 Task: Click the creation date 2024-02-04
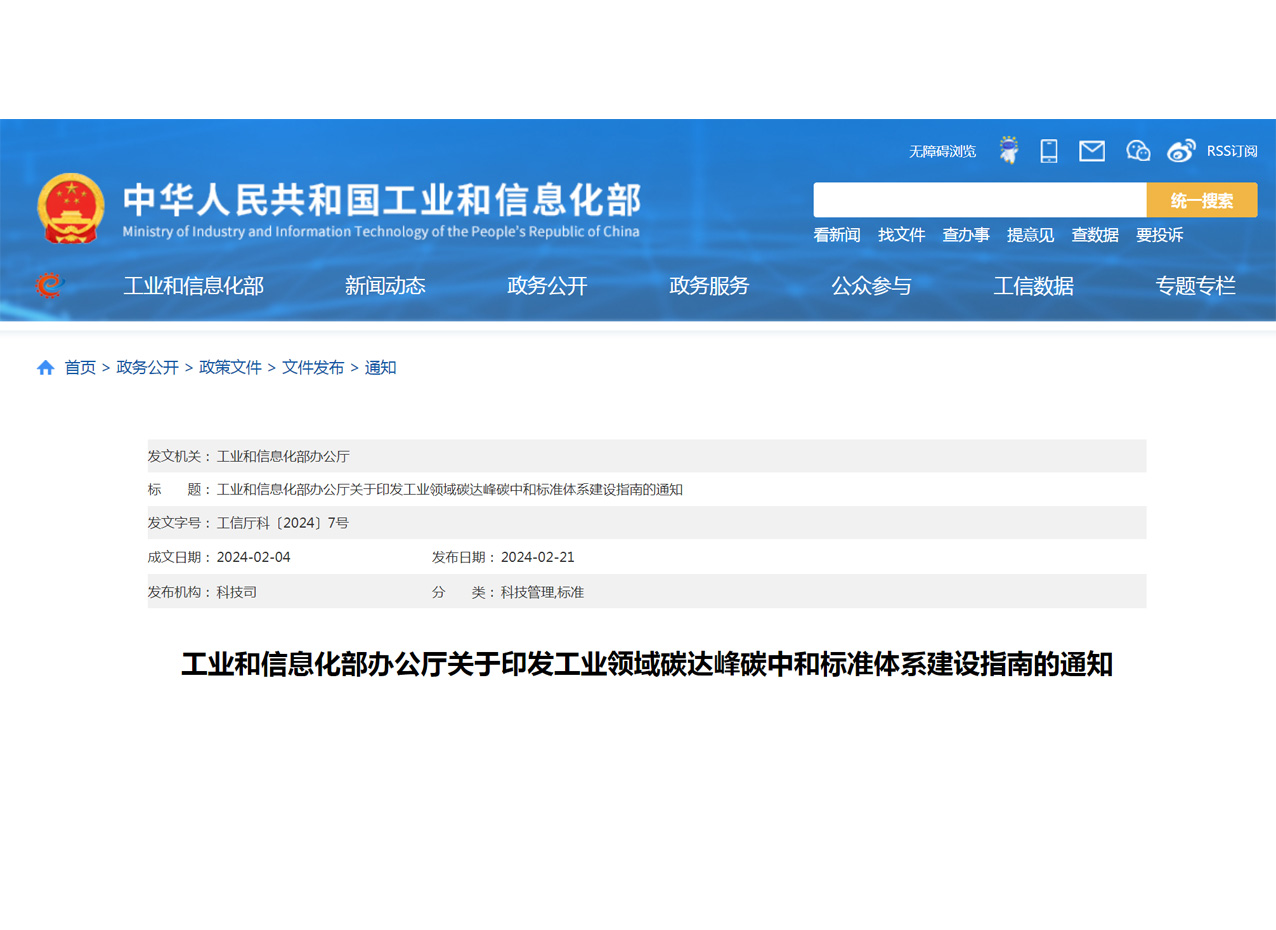254,557
